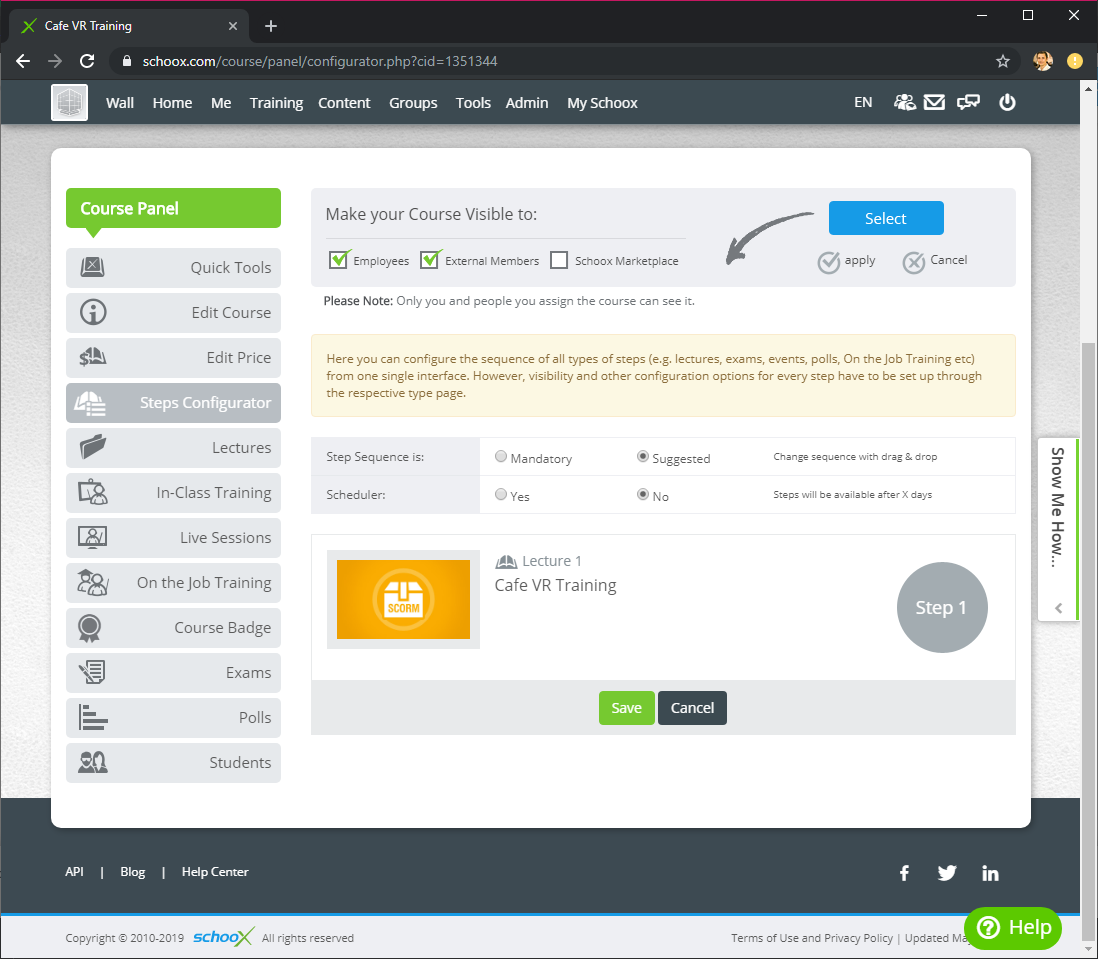The width and height of the screenshot is (1098, 959).
Task: Open the Admin menu
Action: (527, 103)
